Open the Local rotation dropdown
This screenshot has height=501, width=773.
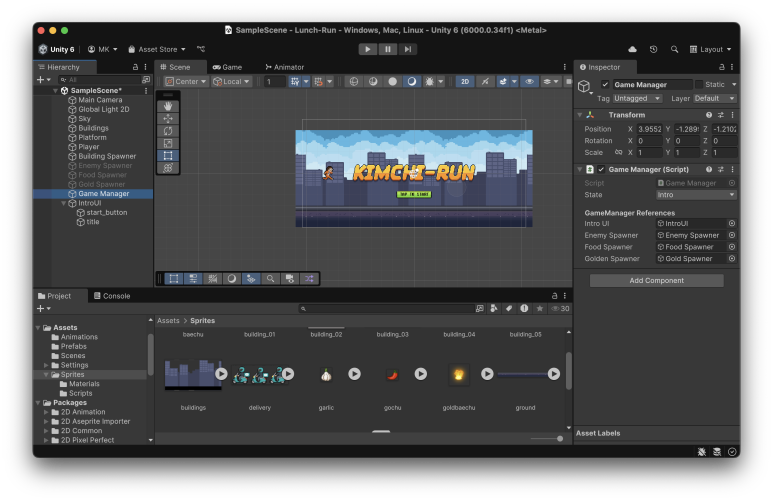tap(231, 82)
